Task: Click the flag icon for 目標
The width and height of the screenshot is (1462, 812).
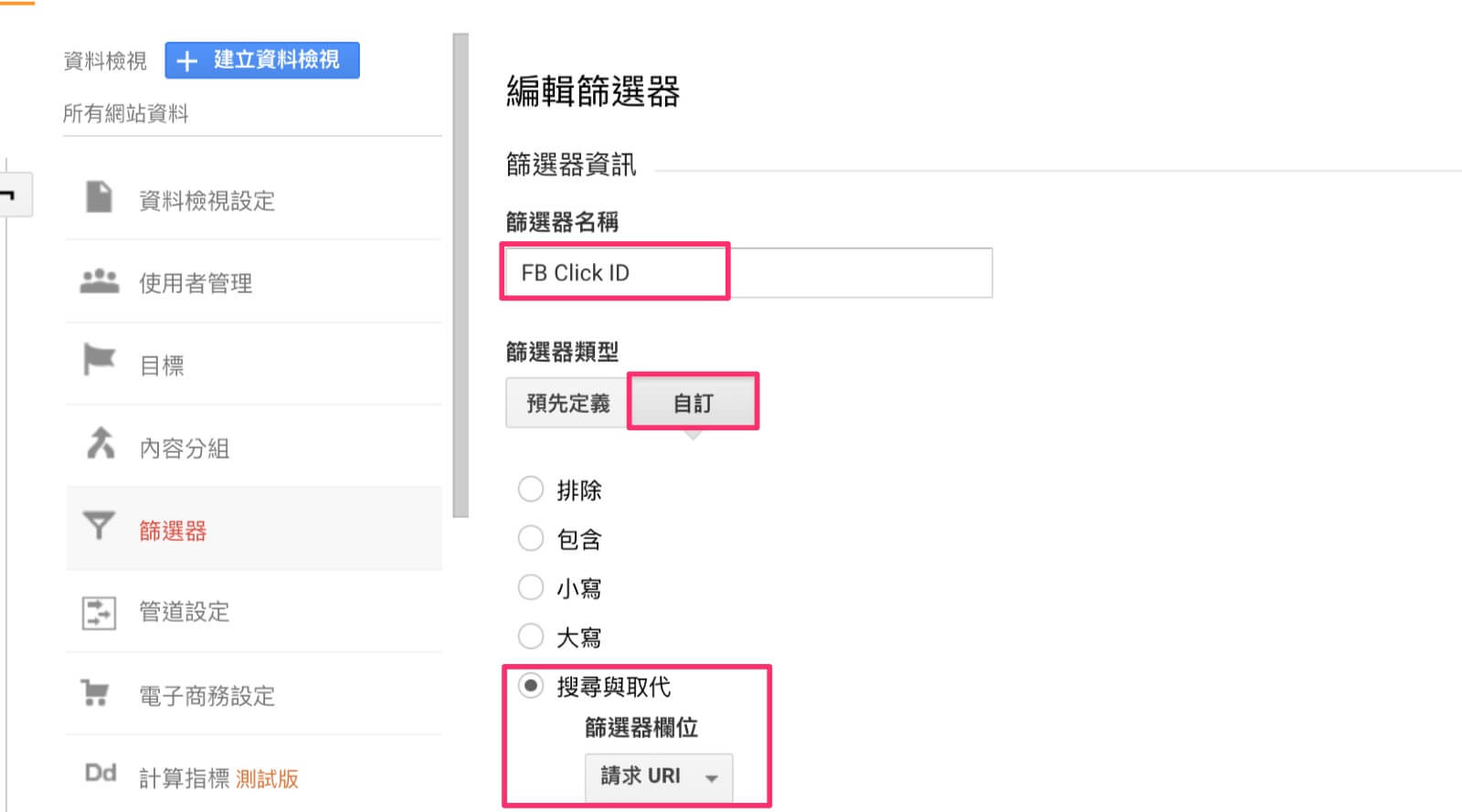Action: click(99, 360)
